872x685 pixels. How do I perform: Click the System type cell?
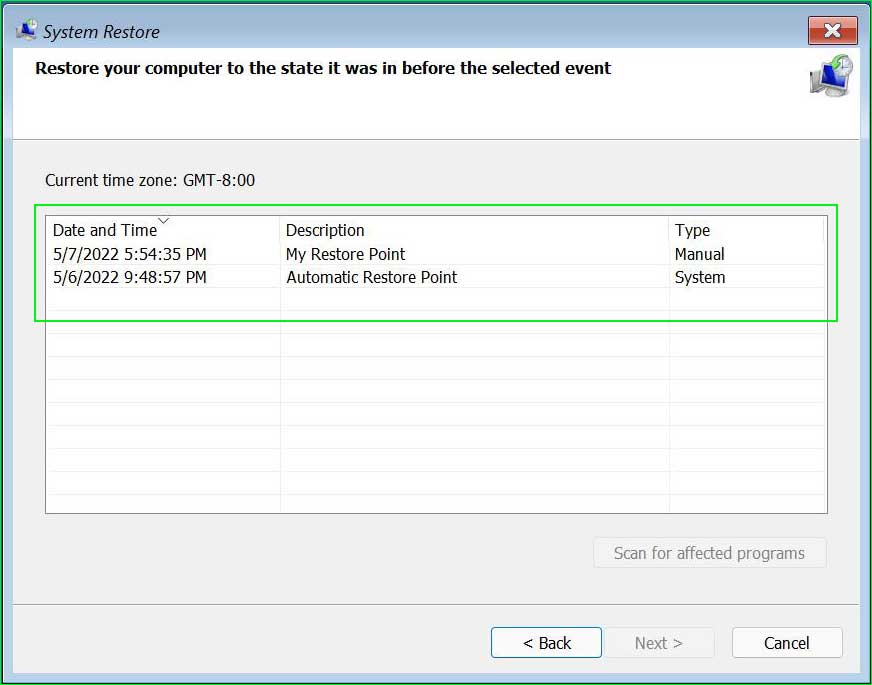700,277
